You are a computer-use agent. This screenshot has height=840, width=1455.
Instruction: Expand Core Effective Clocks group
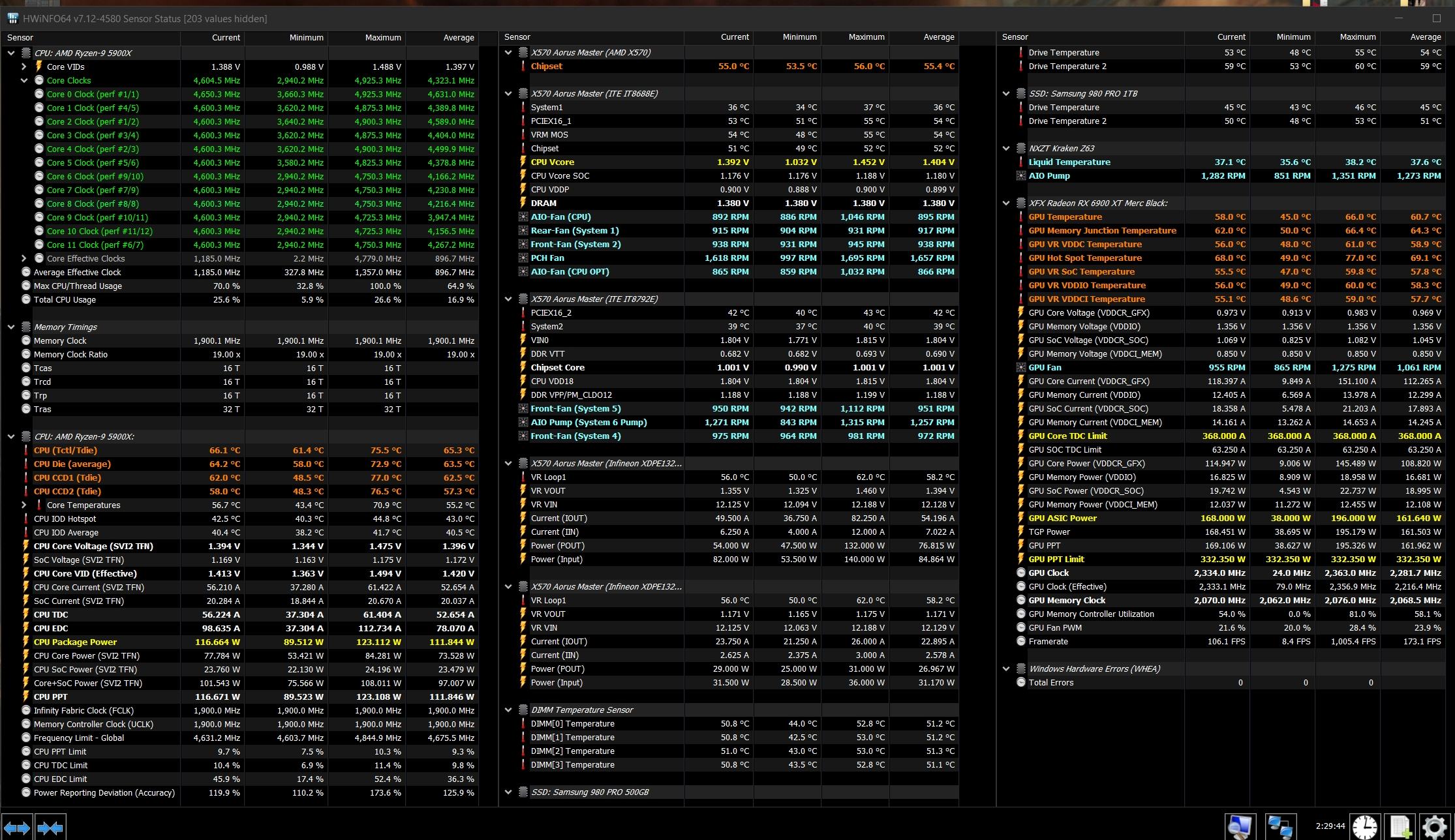[24, 258]
